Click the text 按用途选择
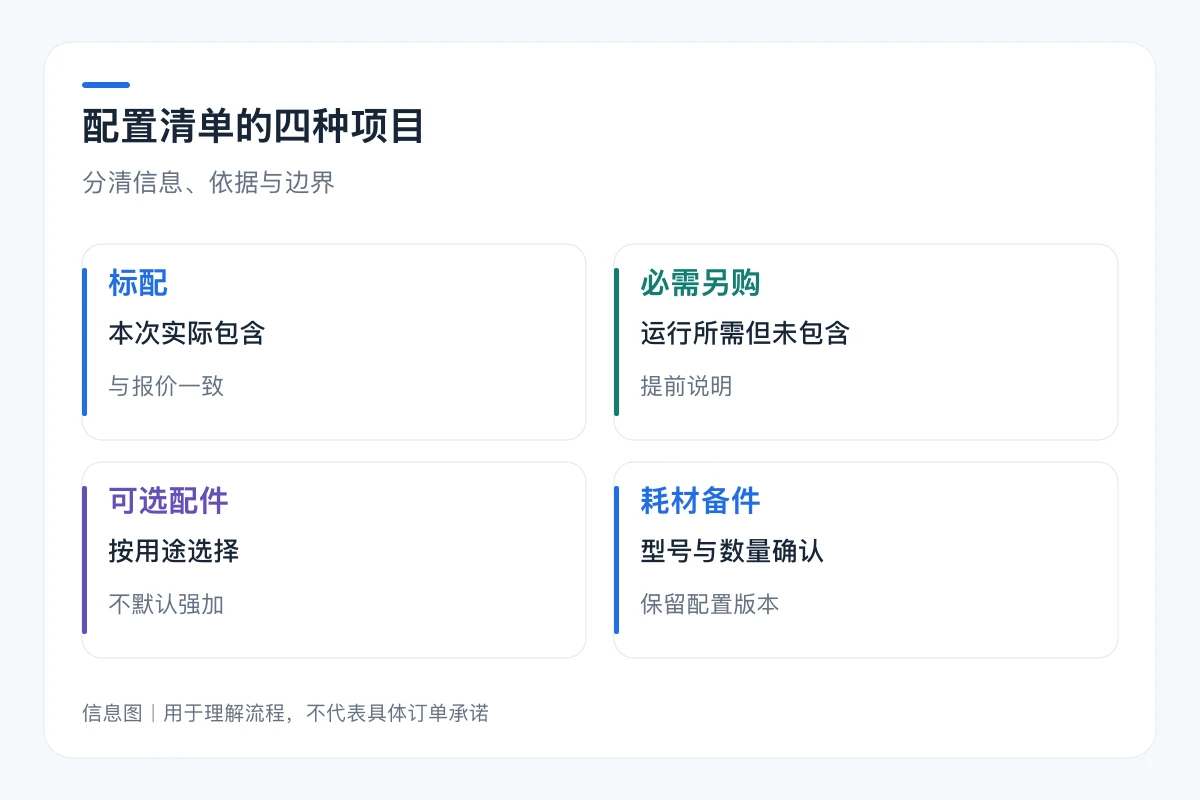Screen dimensions: 1200x800 [x=173, y=551]
